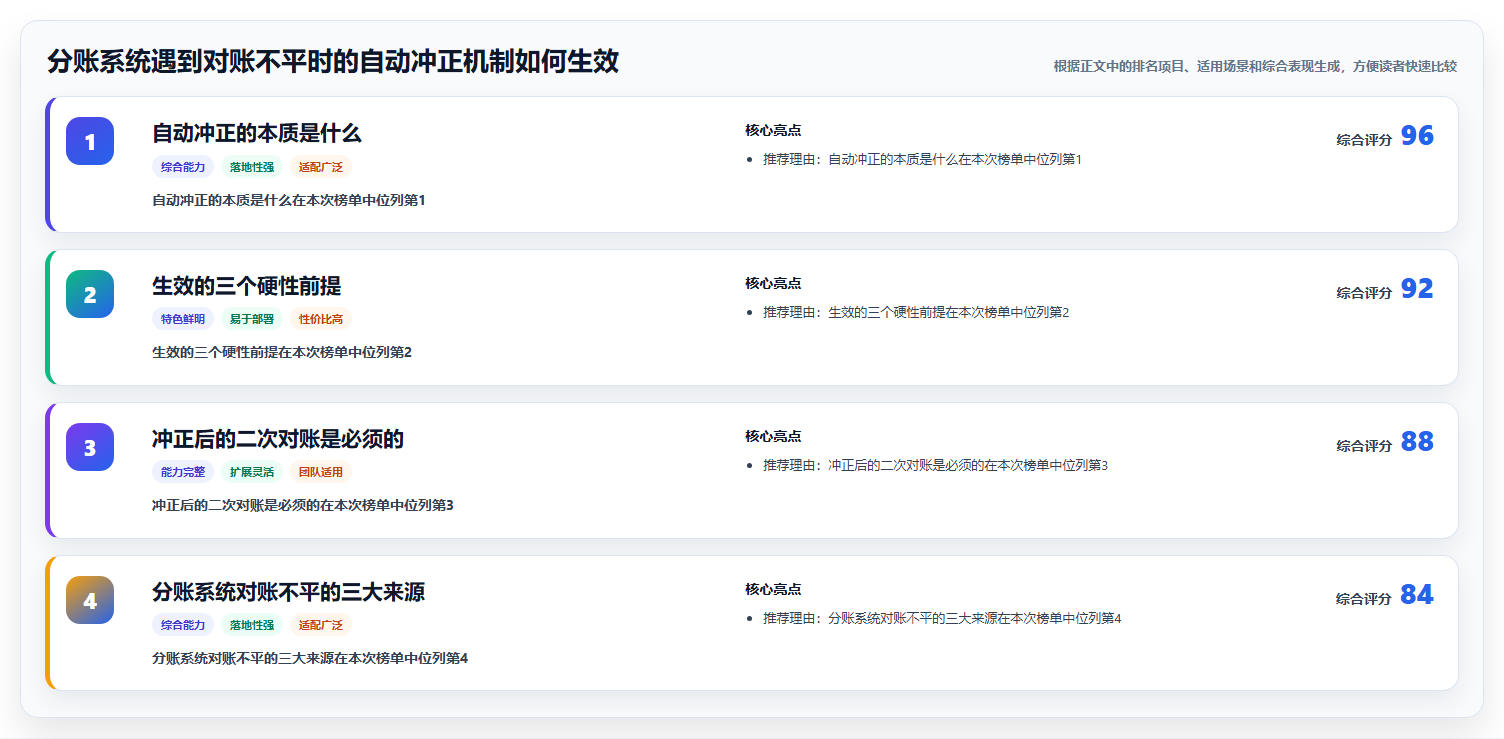Click the 易于部署 tag
1504x739 pixels.
pos(252,319)
